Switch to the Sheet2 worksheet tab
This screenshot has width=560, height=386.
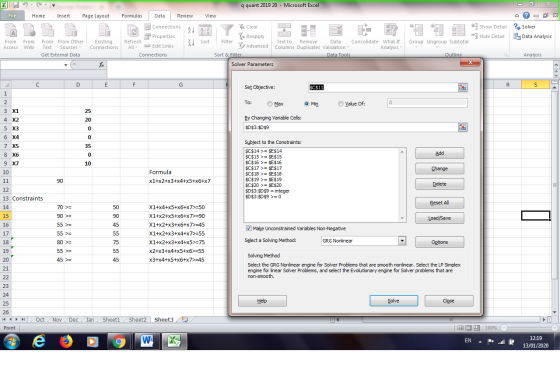[x=138, y=320]
